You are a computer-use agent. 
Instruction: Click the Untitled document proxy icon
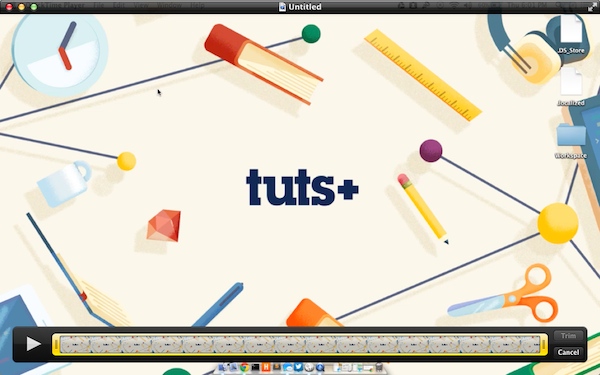click(282, 7)
